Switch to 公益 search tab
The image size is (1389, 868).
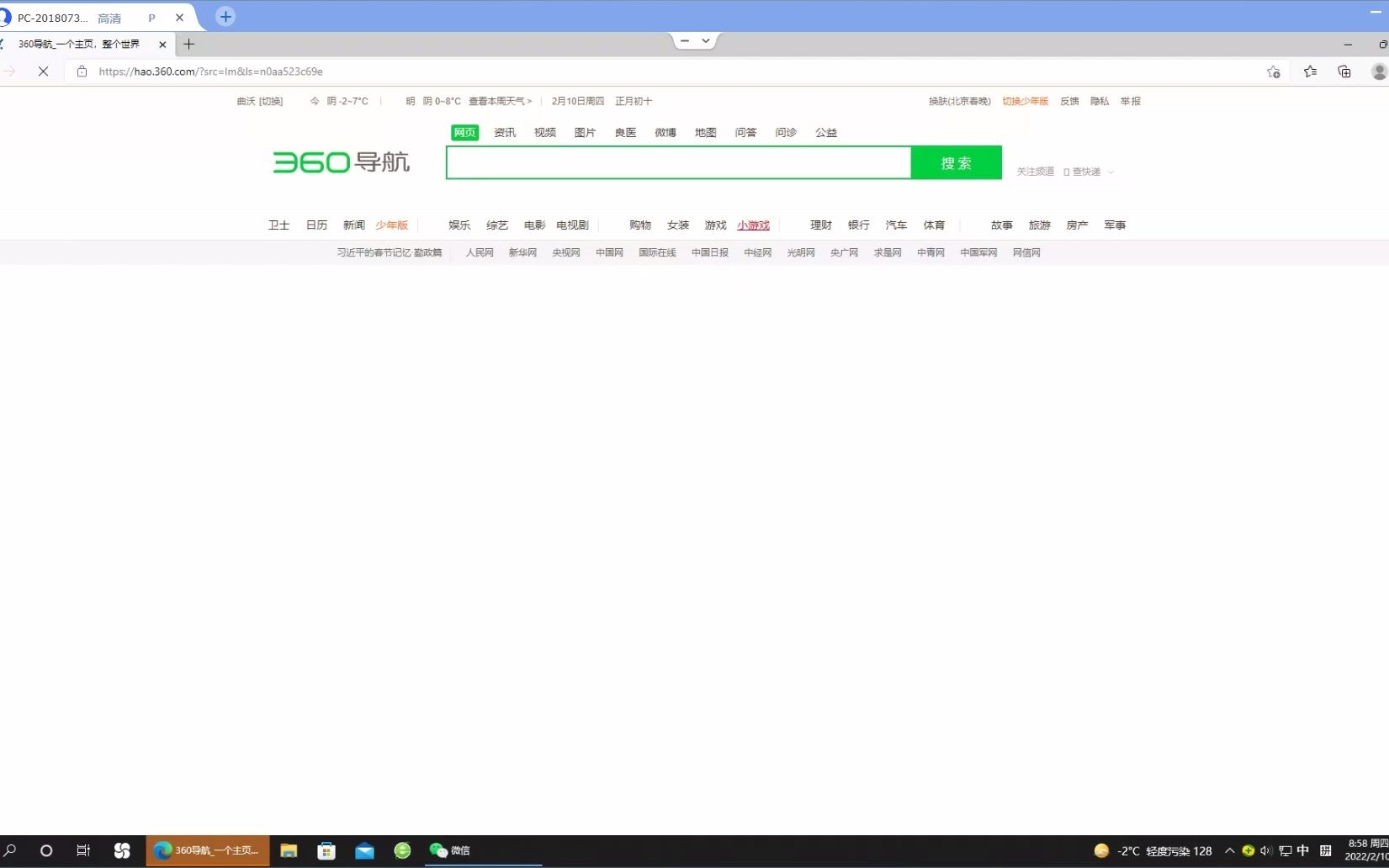click(826, 132)
